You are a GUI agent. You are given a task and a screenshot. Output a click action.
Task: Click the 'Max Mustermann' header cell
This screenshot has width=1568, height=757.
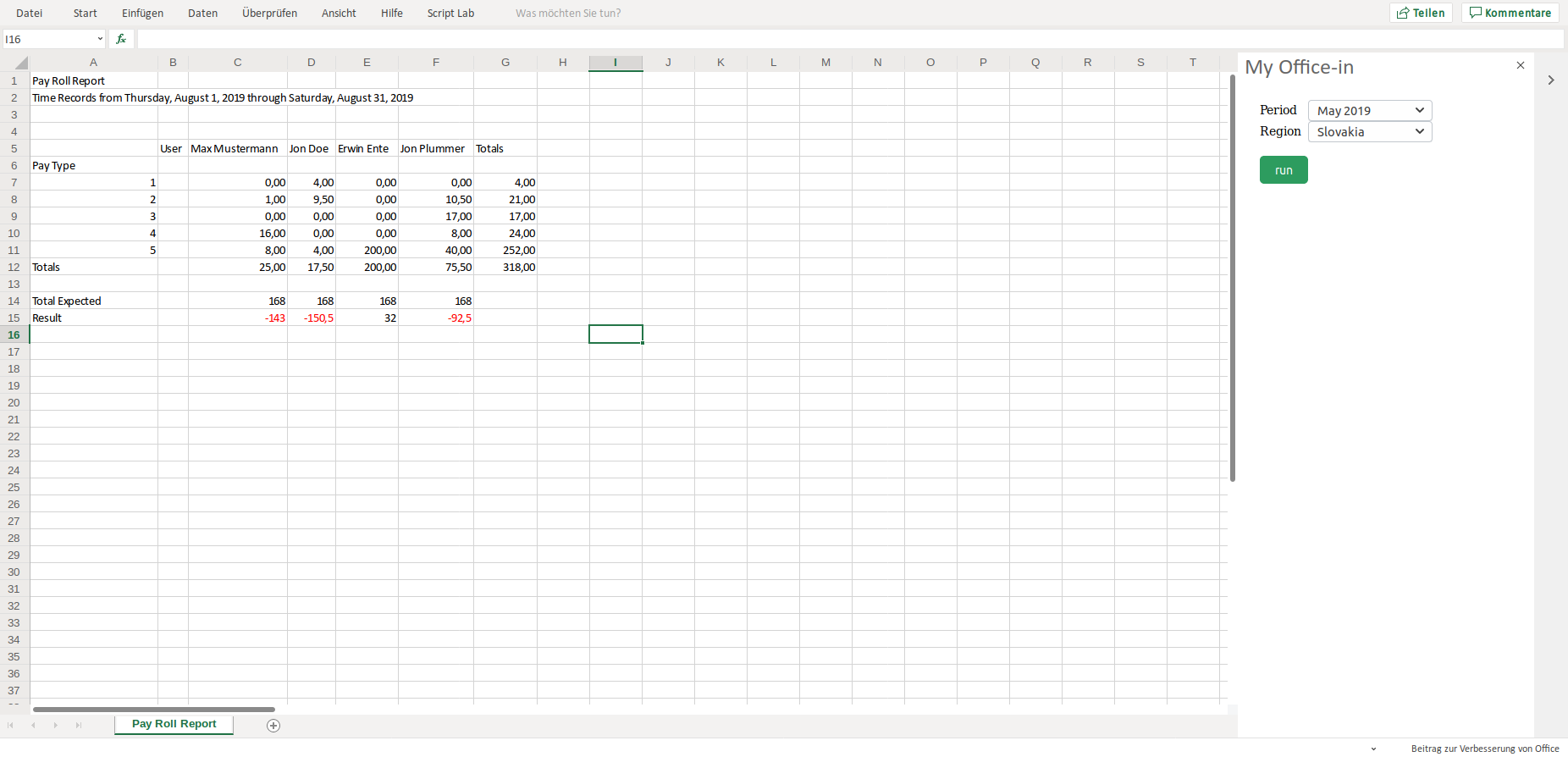238,148
